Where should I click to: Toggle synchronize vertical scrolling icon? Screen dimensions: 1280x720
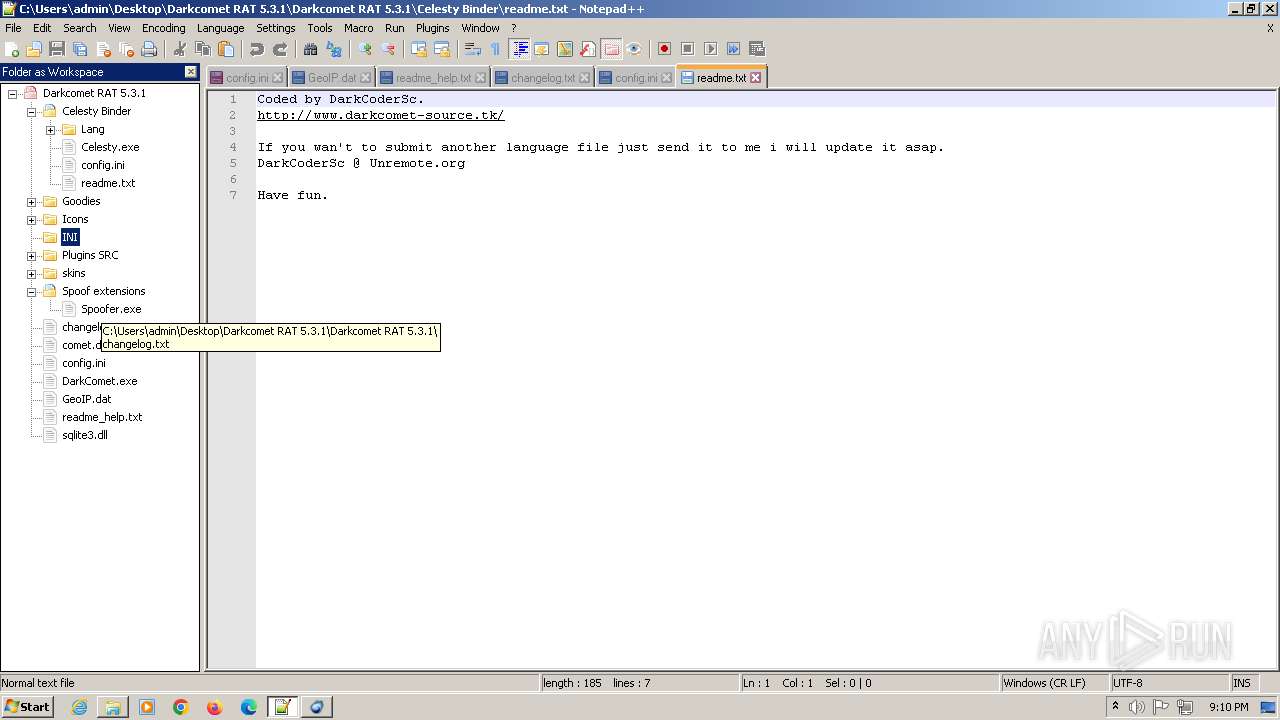(x=419, y=49)
